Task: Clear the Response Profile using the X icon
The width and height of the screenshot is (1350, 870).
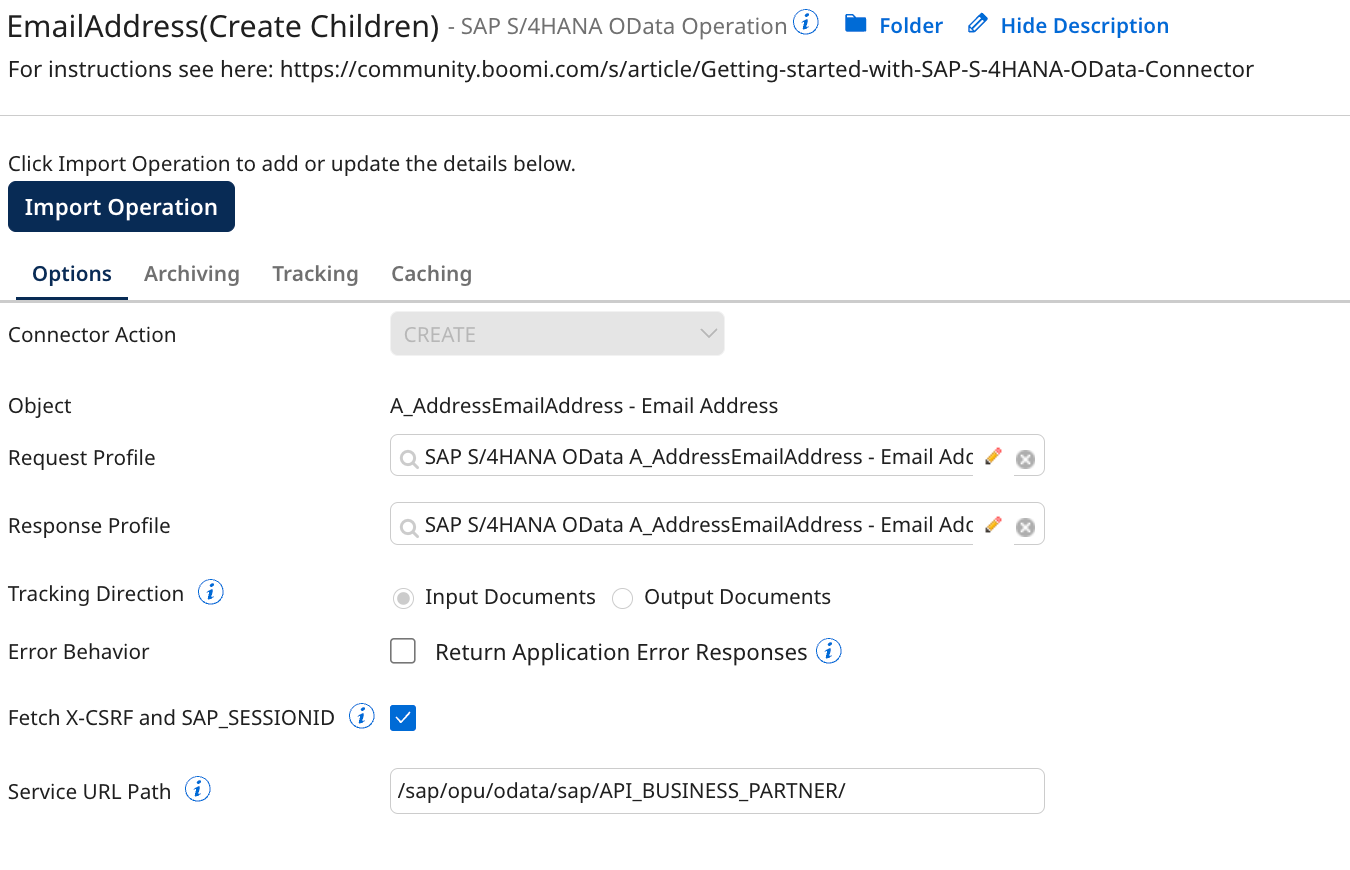Action: pyautogui.click(x=1025, y=526)
